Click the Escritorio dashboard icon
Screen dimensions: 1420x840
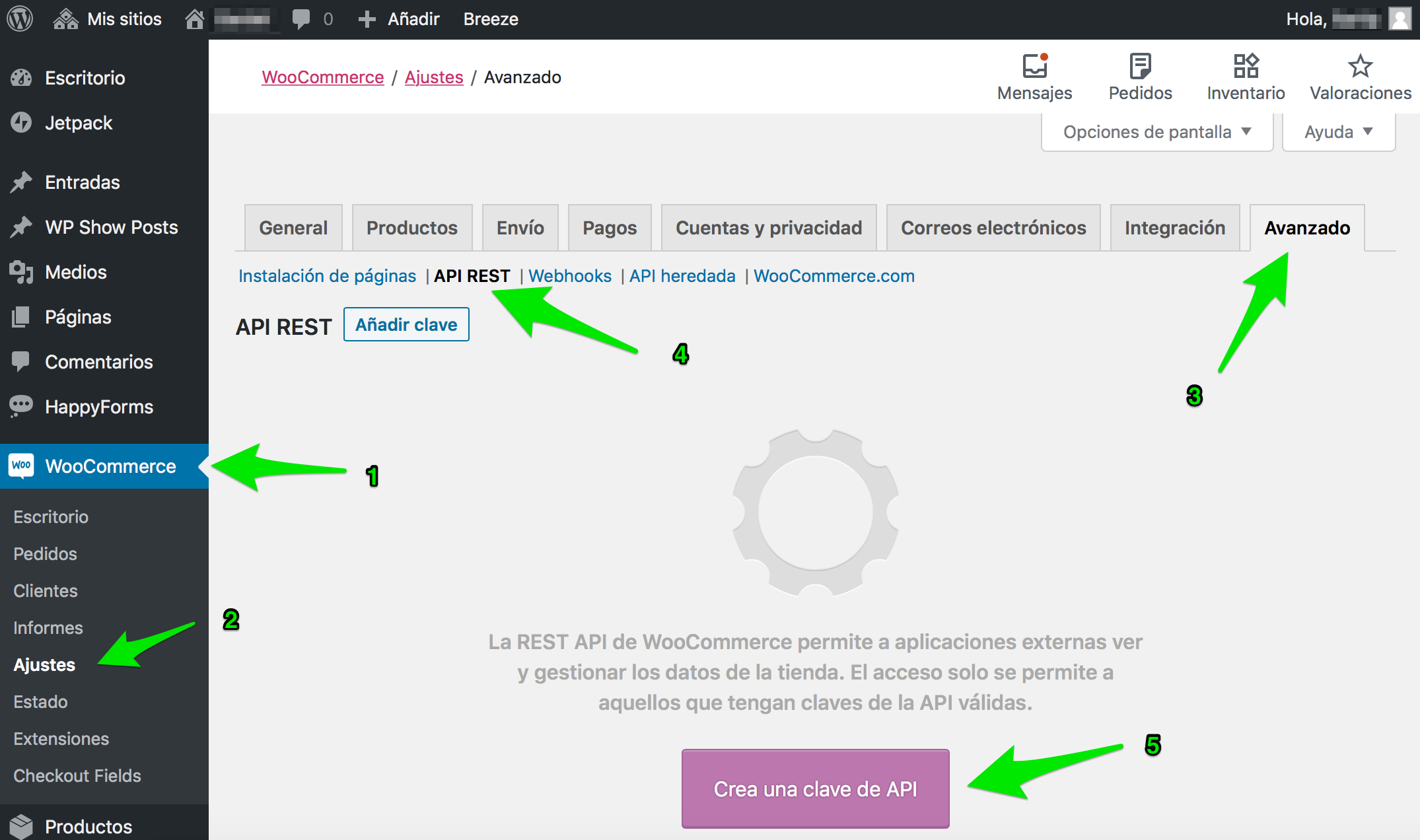(21, 78)
